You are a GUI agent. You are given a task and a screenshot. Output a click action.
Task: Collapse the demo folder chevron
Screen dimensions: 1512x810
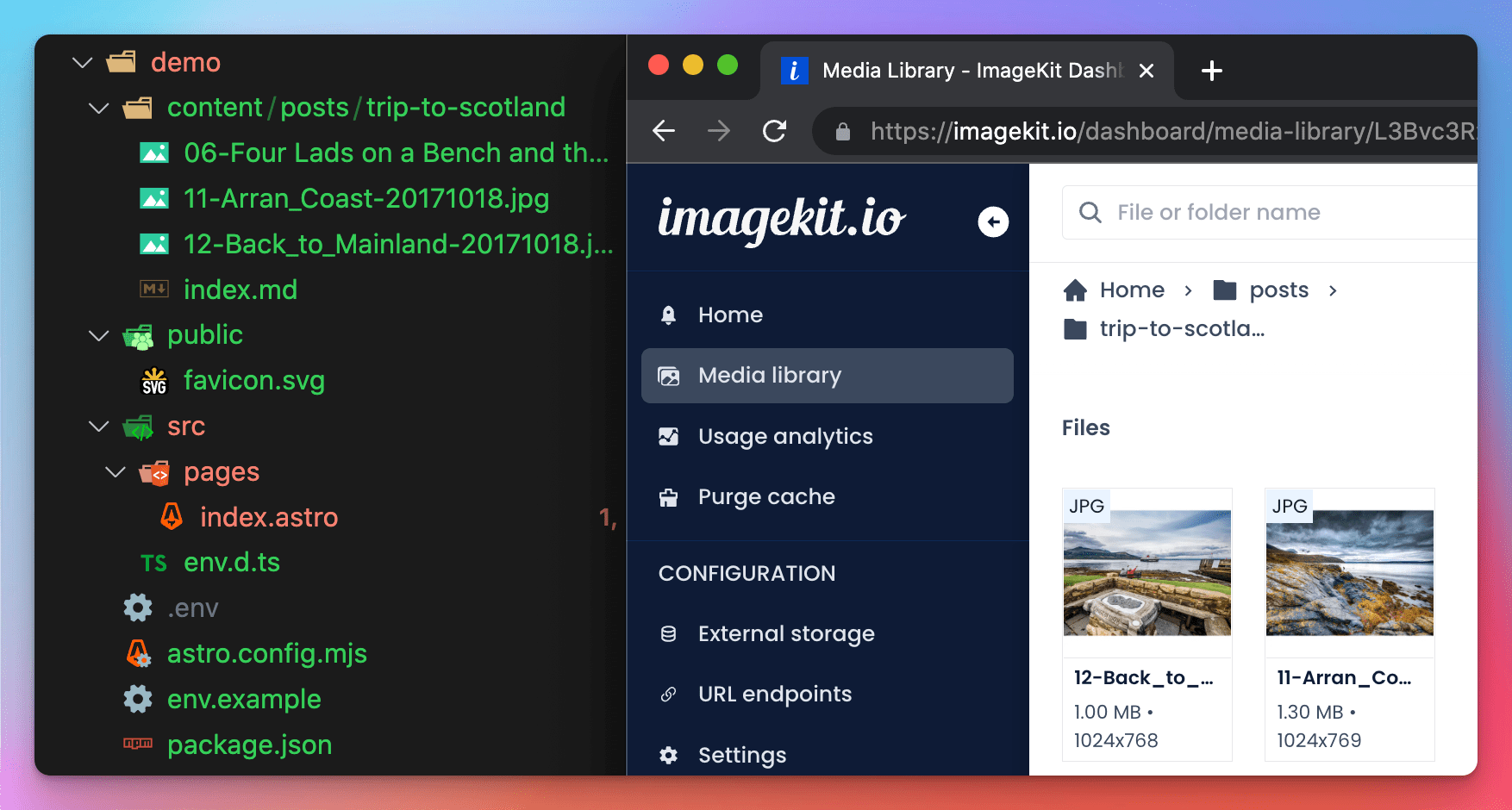tap(83, 63)
